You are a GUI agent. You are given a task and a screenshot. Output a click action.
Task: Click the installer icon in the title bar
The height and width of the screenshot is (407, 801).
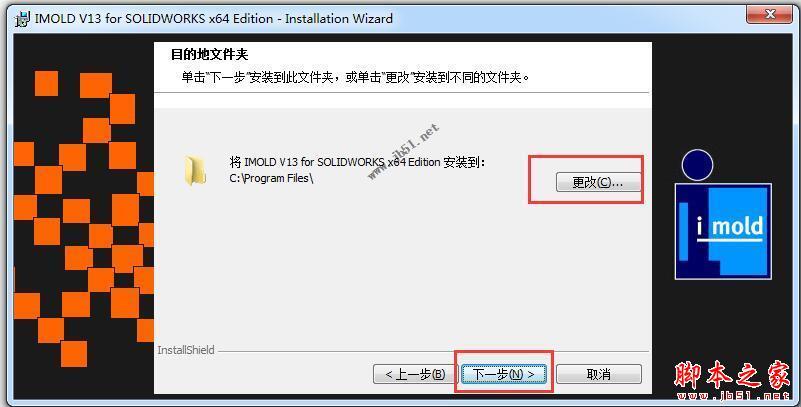coord(22,19)
